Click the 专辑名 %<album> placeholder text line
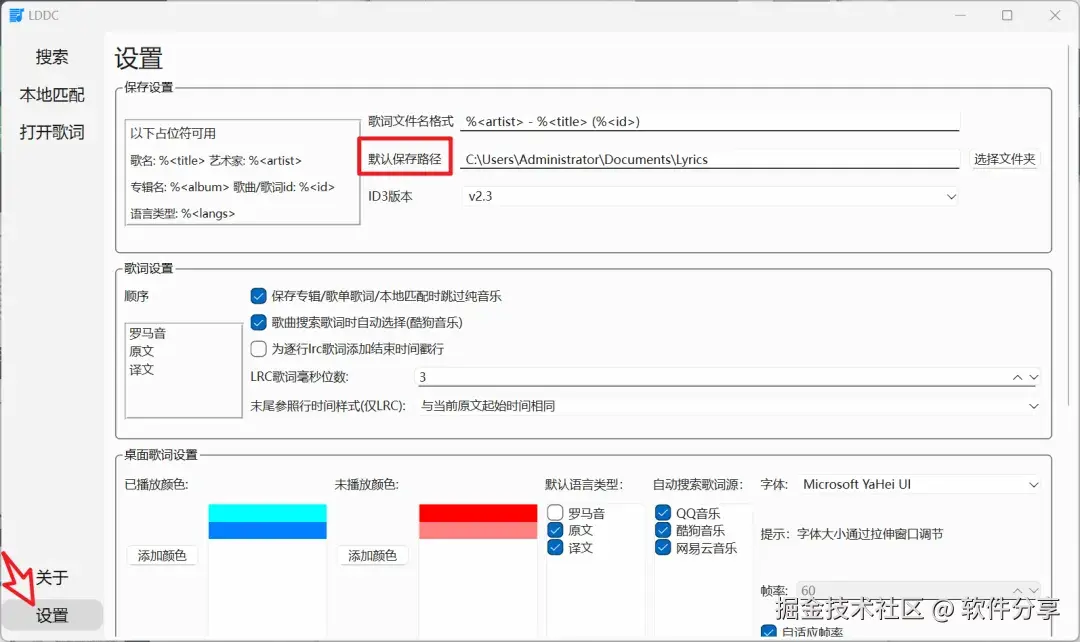The height and width of the screenshot is (642, 1080). 232,187
